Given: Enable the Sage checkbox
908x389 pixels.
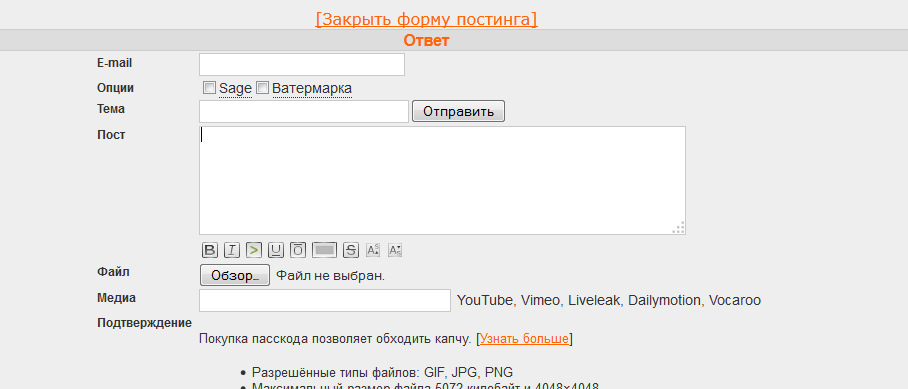Looking at the screenshot, I should coord(209,88).
